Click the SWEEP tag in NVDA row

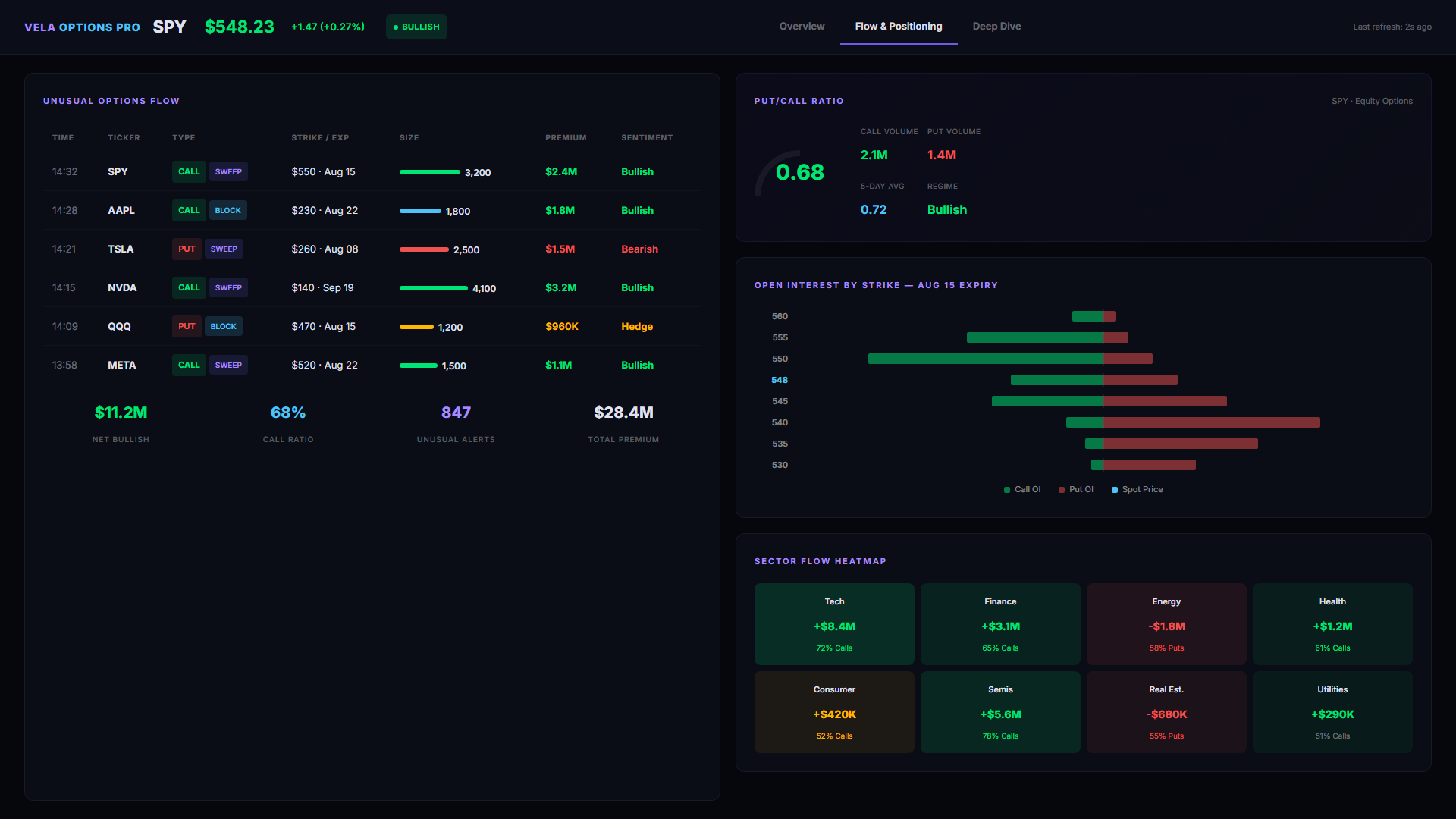(228, 287)
